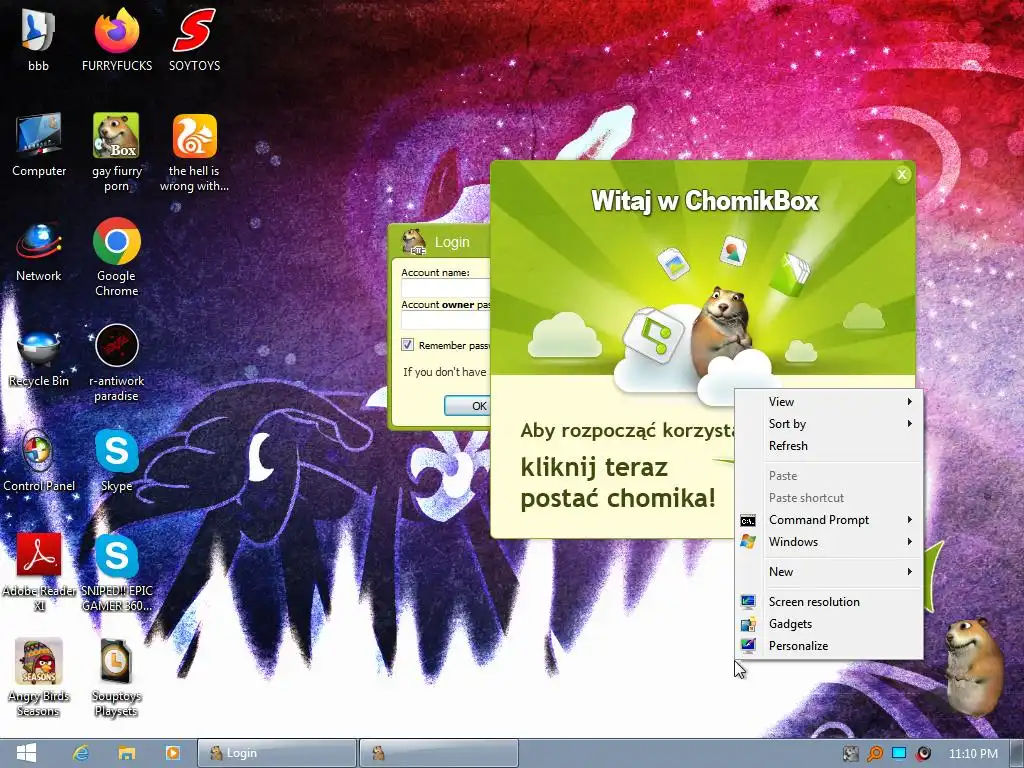Expand the Sort by submenu

pyautogui.click(x=830, y=424)
